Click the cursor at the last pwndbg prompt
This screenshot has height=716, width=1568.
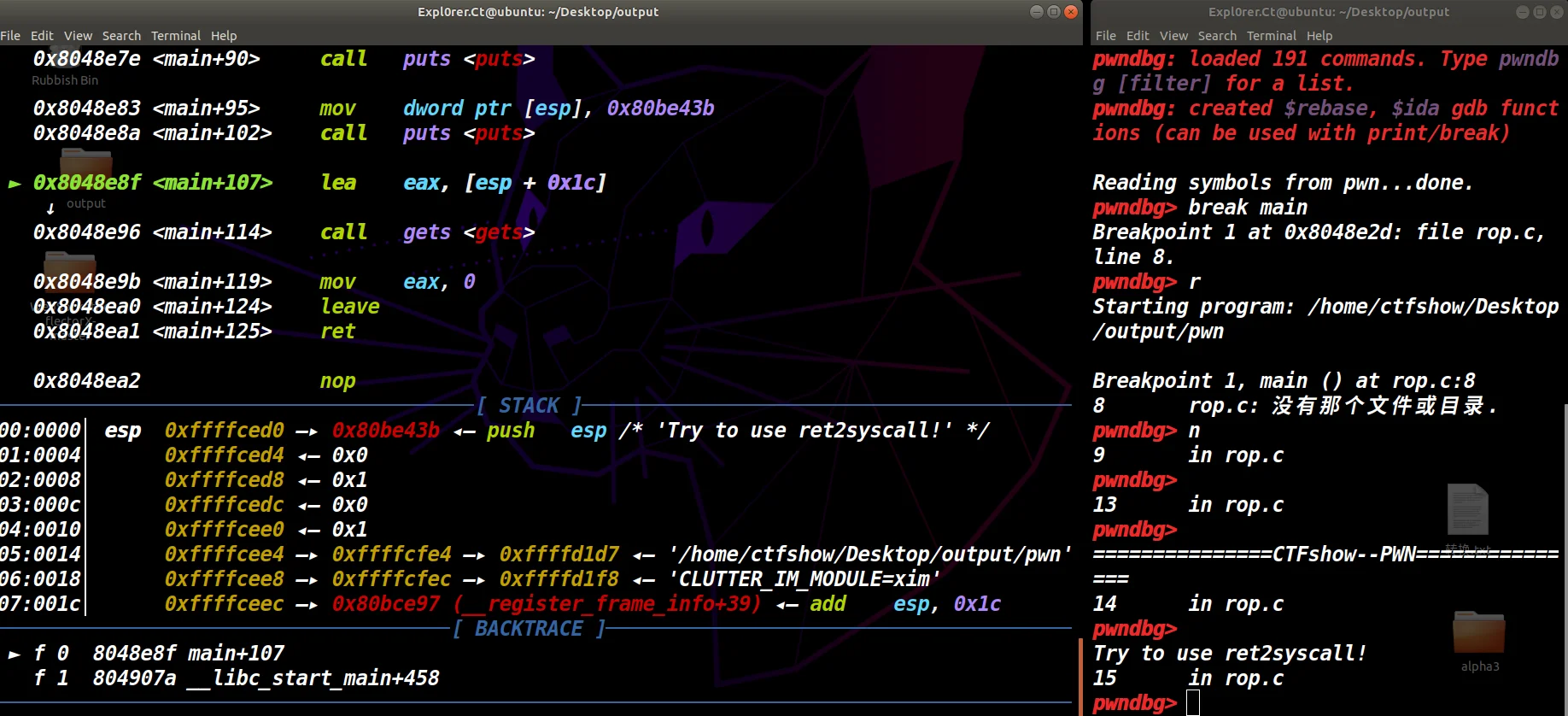(1193, 703)
